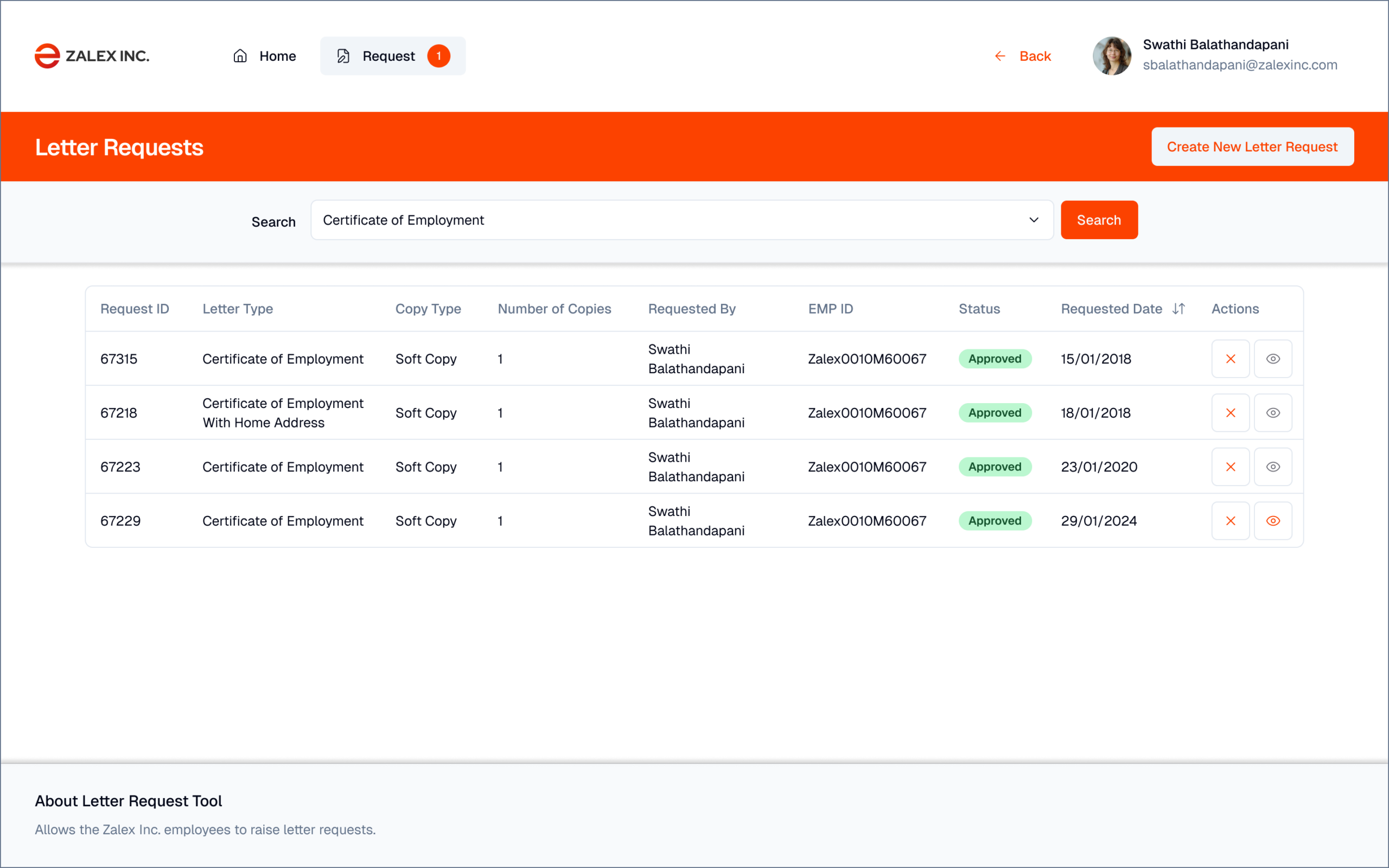Screen dimensions: 1389x868
Task: Click the Zalex Inc. logo
Action: point(92,56)
